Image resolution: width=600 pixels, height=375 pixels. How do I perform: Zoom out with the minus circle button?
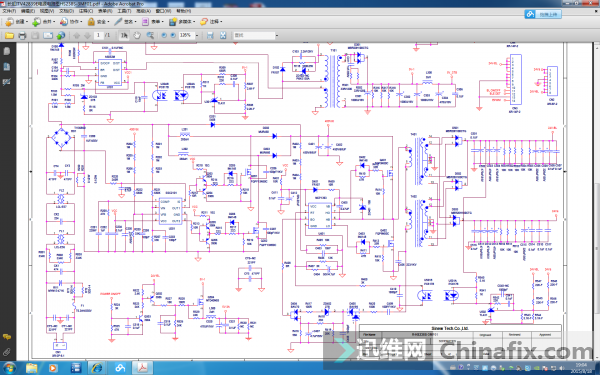click(164, 35)
